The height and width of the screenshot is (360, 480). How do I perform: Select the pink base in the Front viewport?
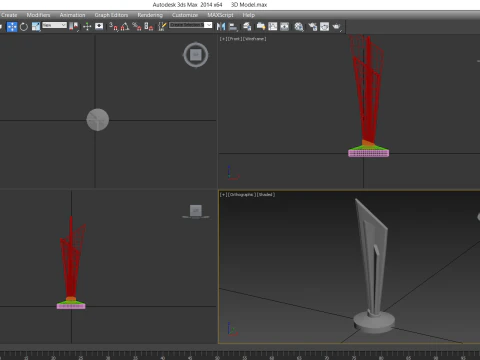coord(369,153)
